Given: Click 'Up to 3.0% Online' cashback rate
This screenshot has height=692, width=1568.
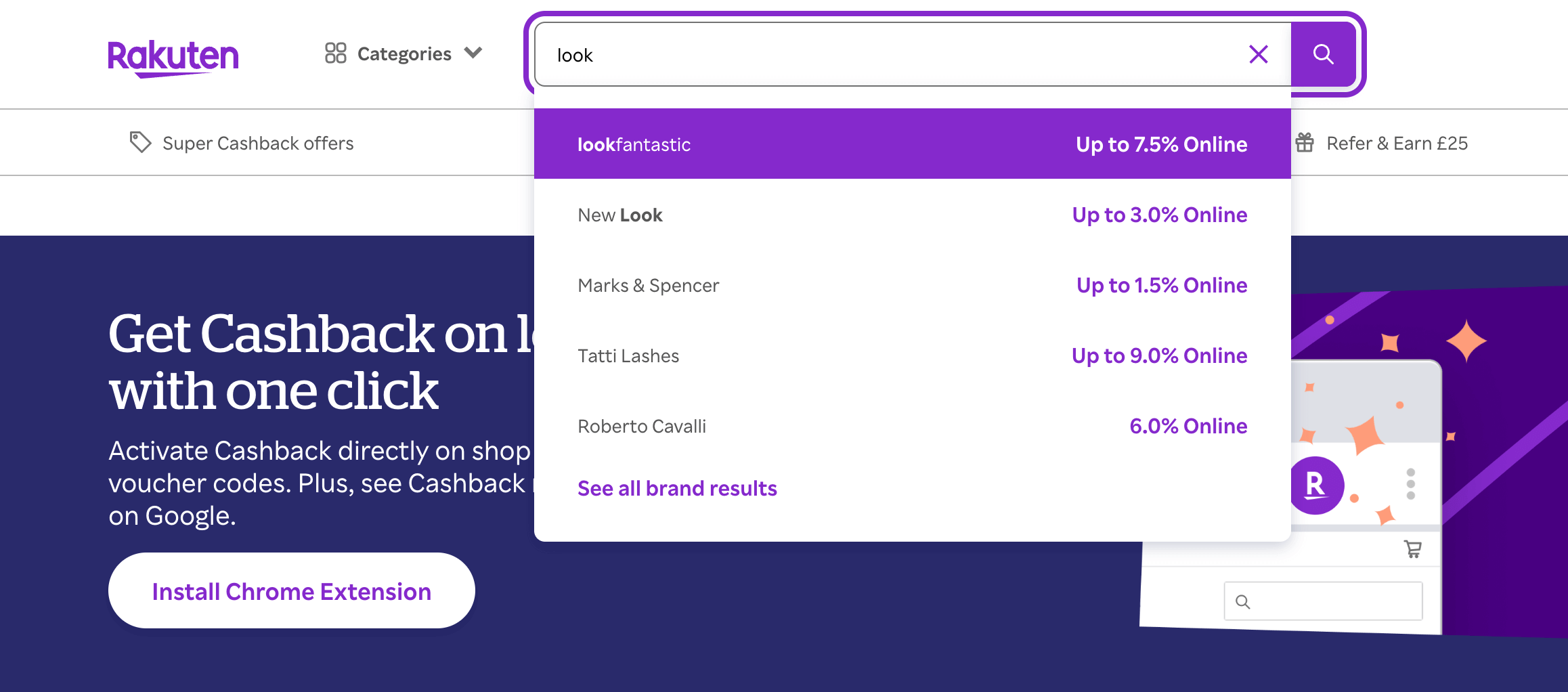Looking at the screenshot, I should (x=1160, y=215).
